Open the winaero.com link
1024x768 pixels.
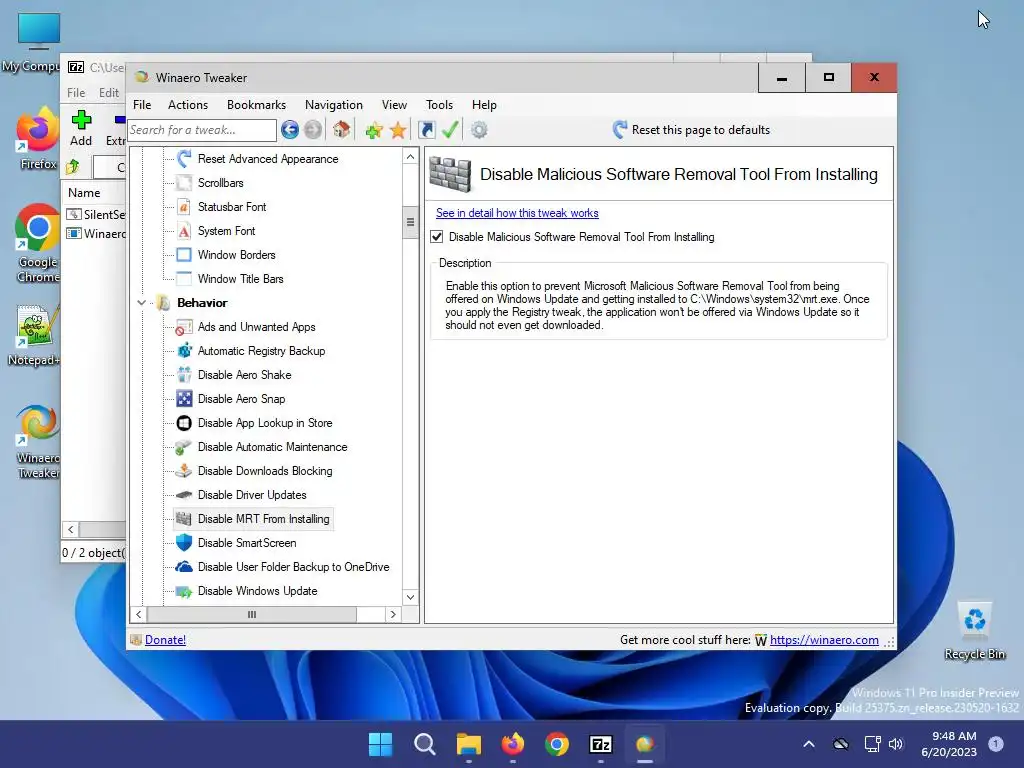click(x=824, y=640)
